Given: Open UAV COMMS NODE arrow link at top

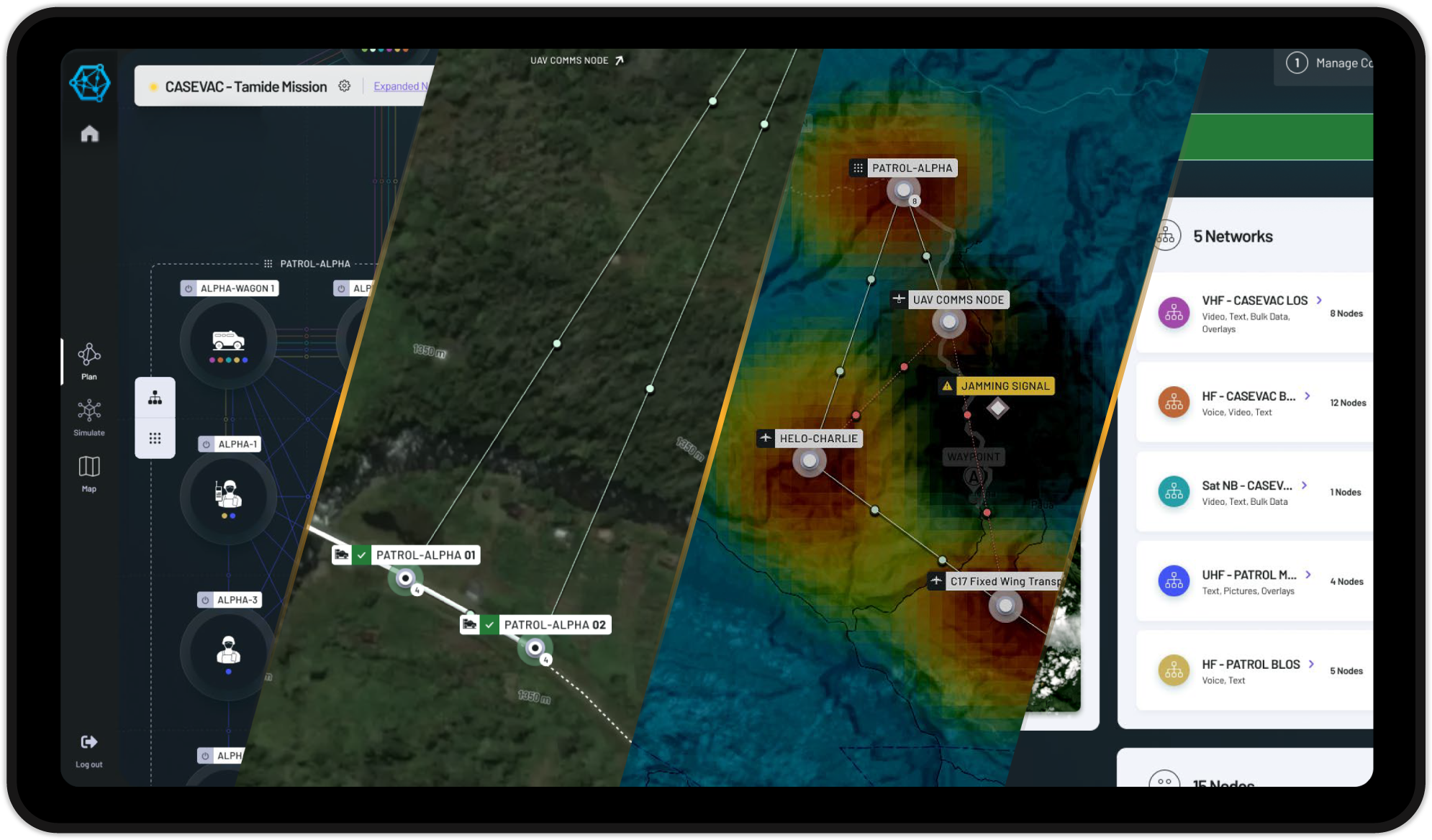Looking at the screenshot, I should point(620,60).
